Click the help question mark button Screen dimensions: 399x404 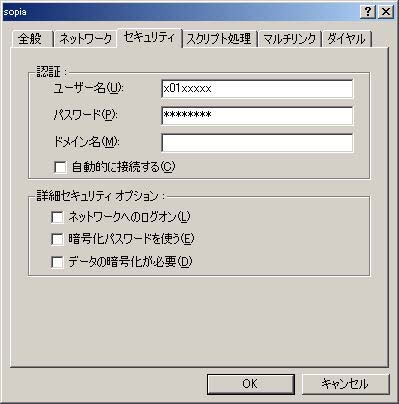(x=368, y=12)
